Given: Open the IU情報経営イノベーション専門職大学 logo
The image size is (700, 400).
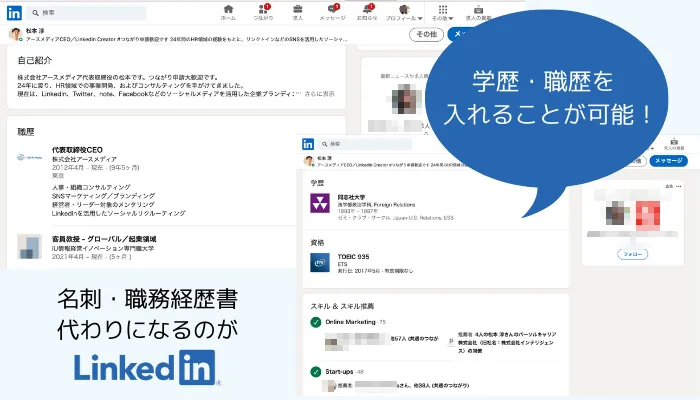Looking at the screenshot, I should [x=29, y=246].
